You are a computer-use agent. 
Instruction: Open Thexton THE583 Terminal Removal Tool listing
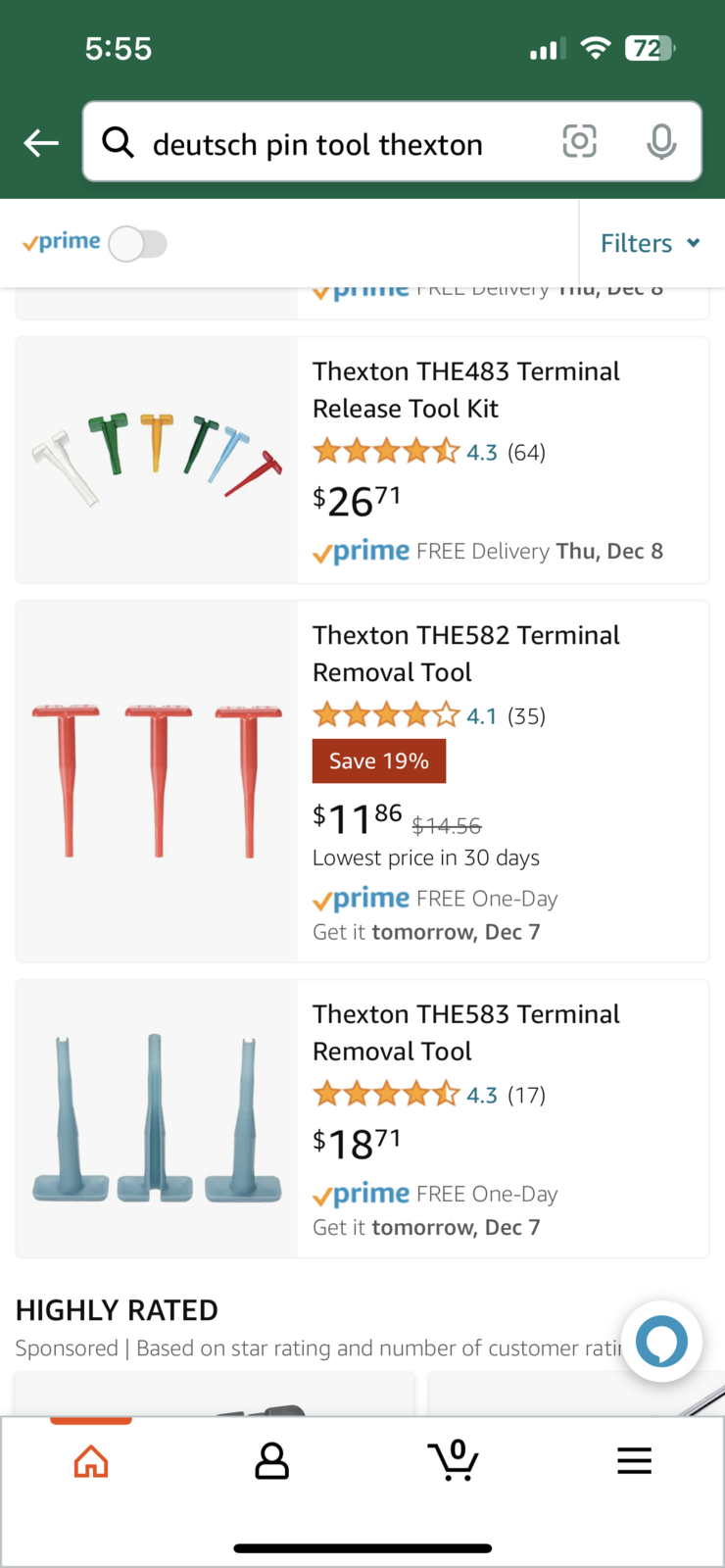[x=465, y=1032]
